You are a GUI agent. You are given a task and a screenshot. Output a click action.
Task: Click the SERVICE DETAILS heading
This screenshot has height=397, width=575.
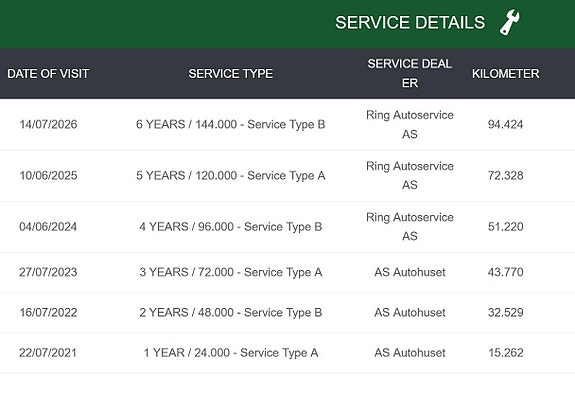(410, 23)
